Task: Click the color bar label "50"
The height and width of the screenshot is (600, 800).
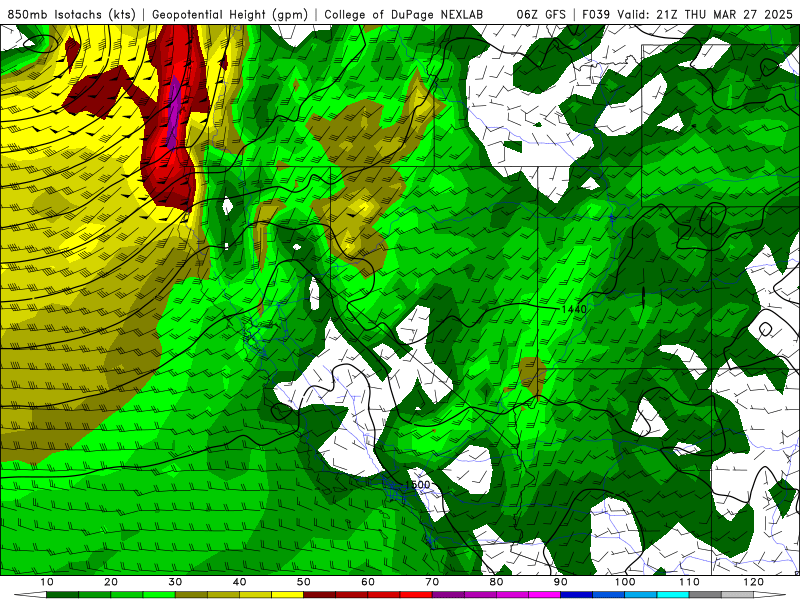Action: 304,582
